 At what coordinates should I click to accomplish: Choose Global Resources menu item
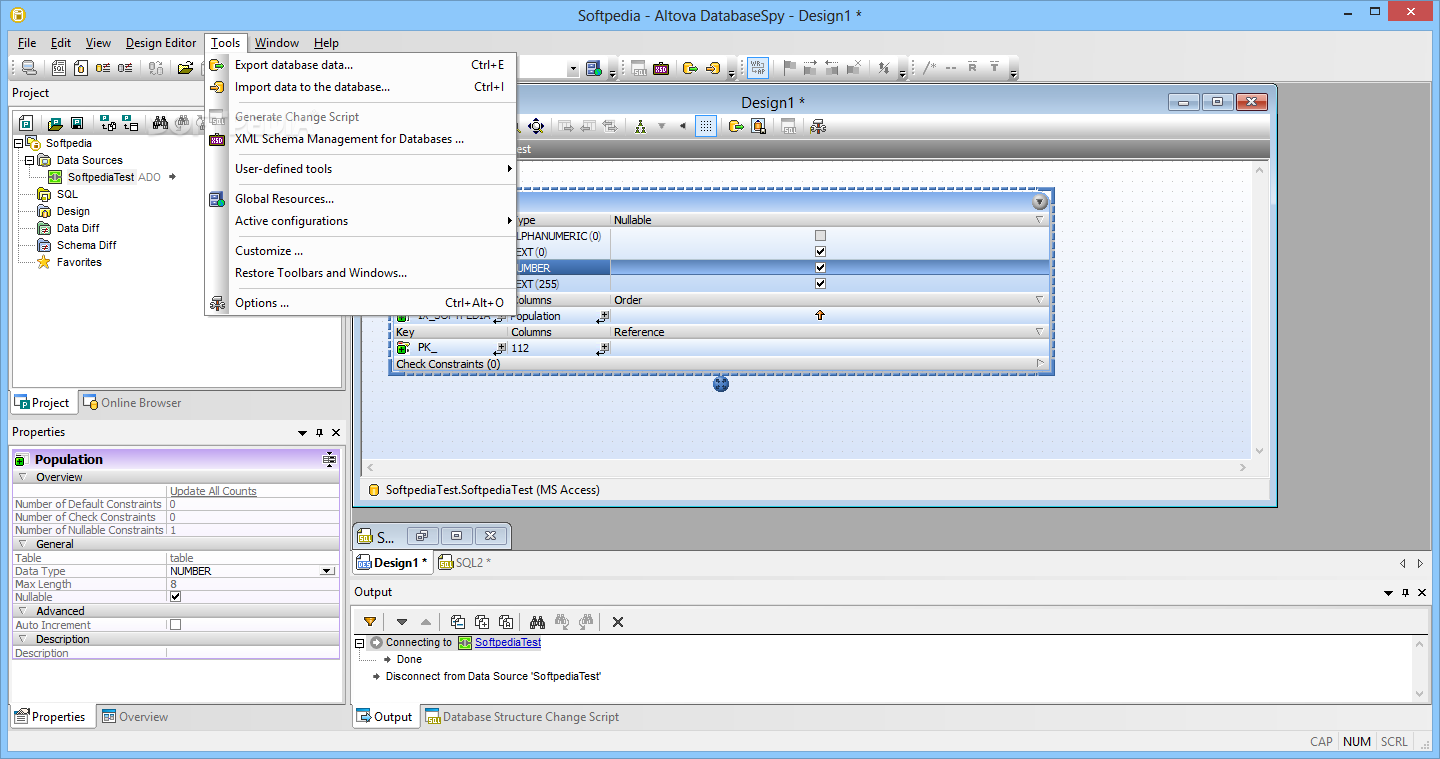[x=361, y=199]
